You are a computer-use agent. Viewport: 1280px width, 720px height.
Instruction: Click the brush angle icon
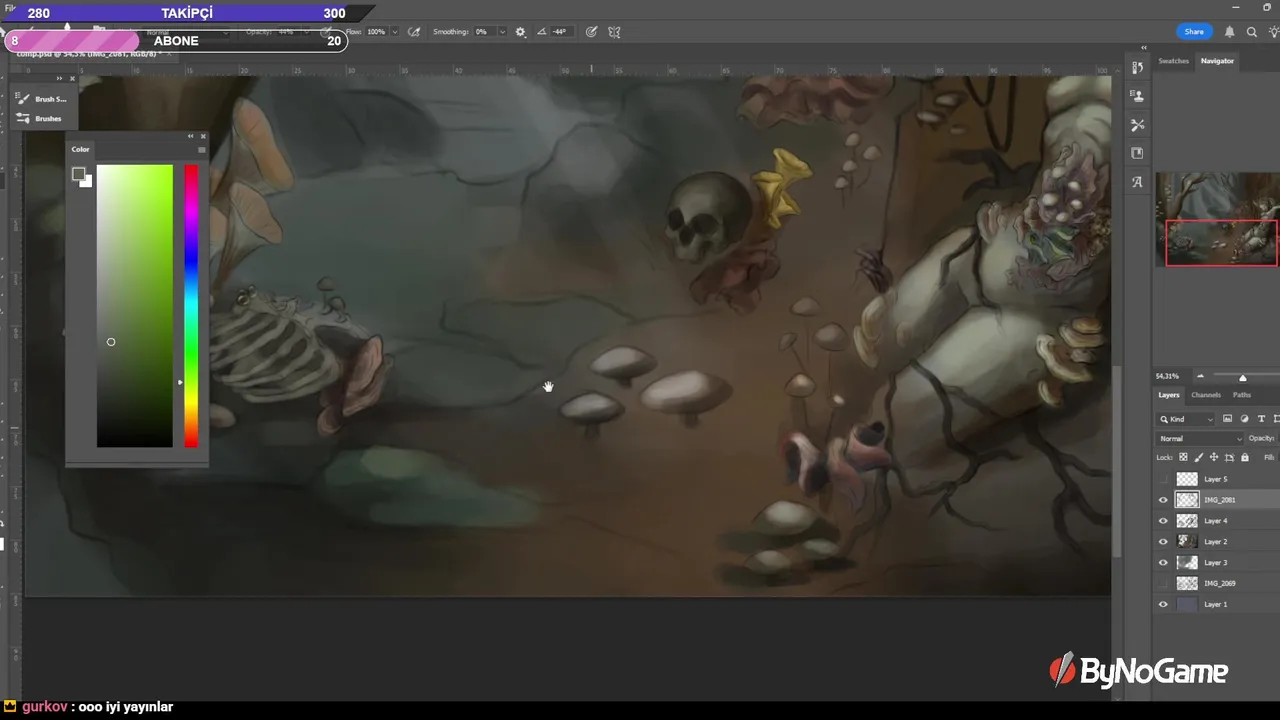point(541,32)
